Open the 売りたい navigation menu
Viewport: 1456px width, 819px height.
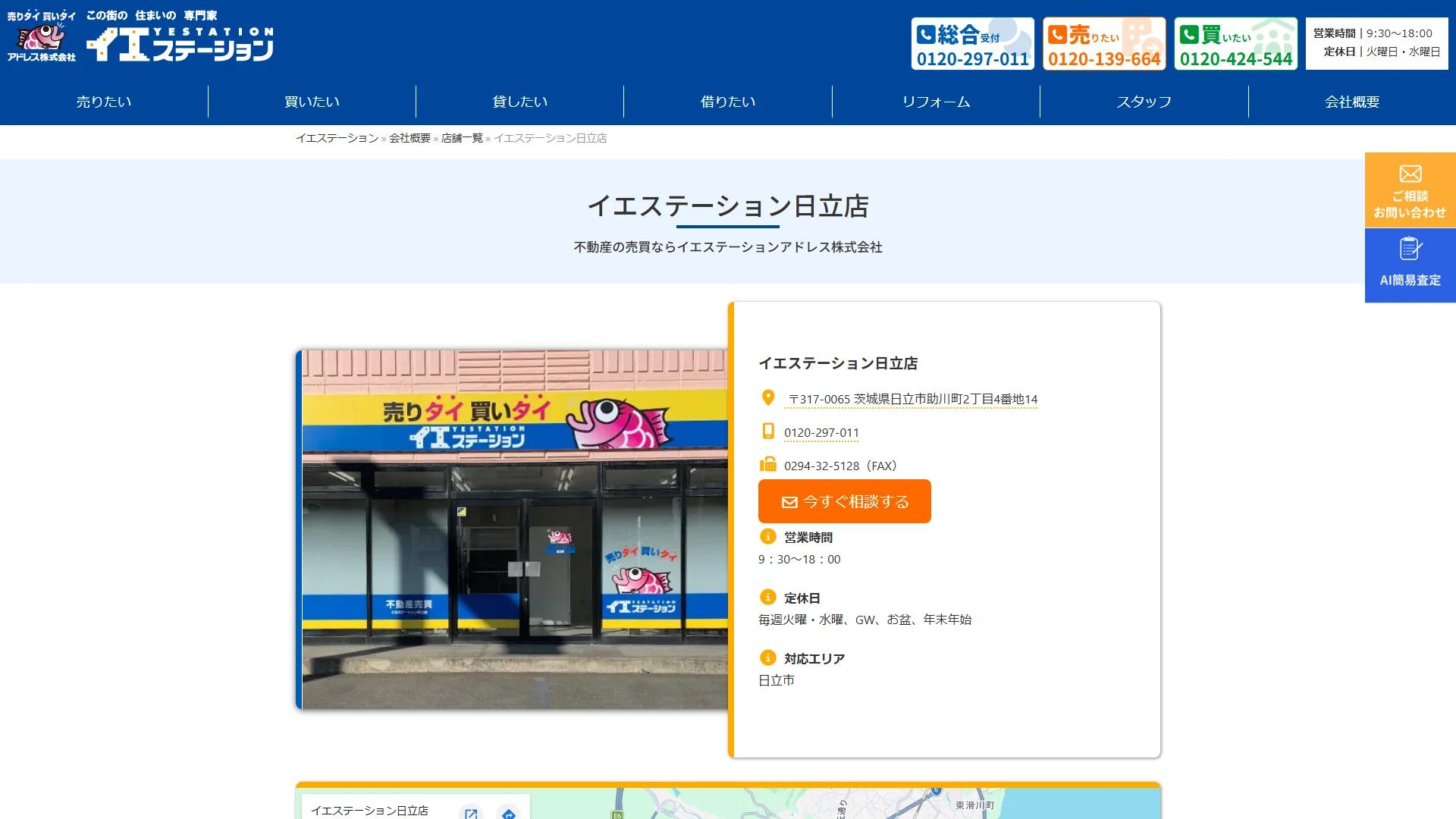(104, 102)
